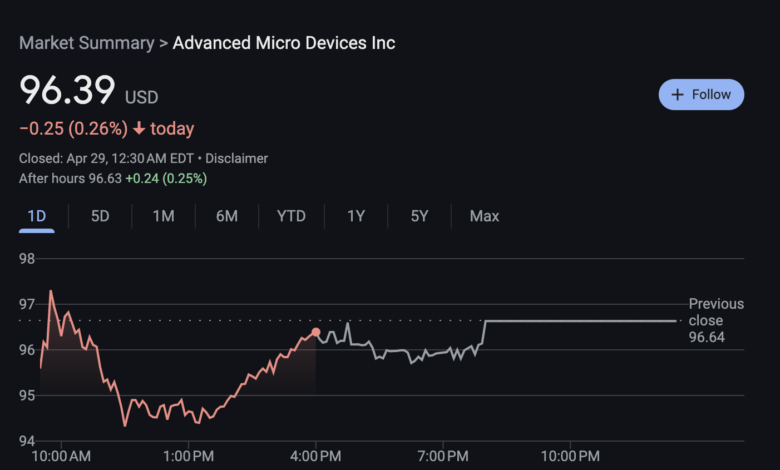Select the 1D chart range tab
This screenshot has width=780, height=470.
36,216
